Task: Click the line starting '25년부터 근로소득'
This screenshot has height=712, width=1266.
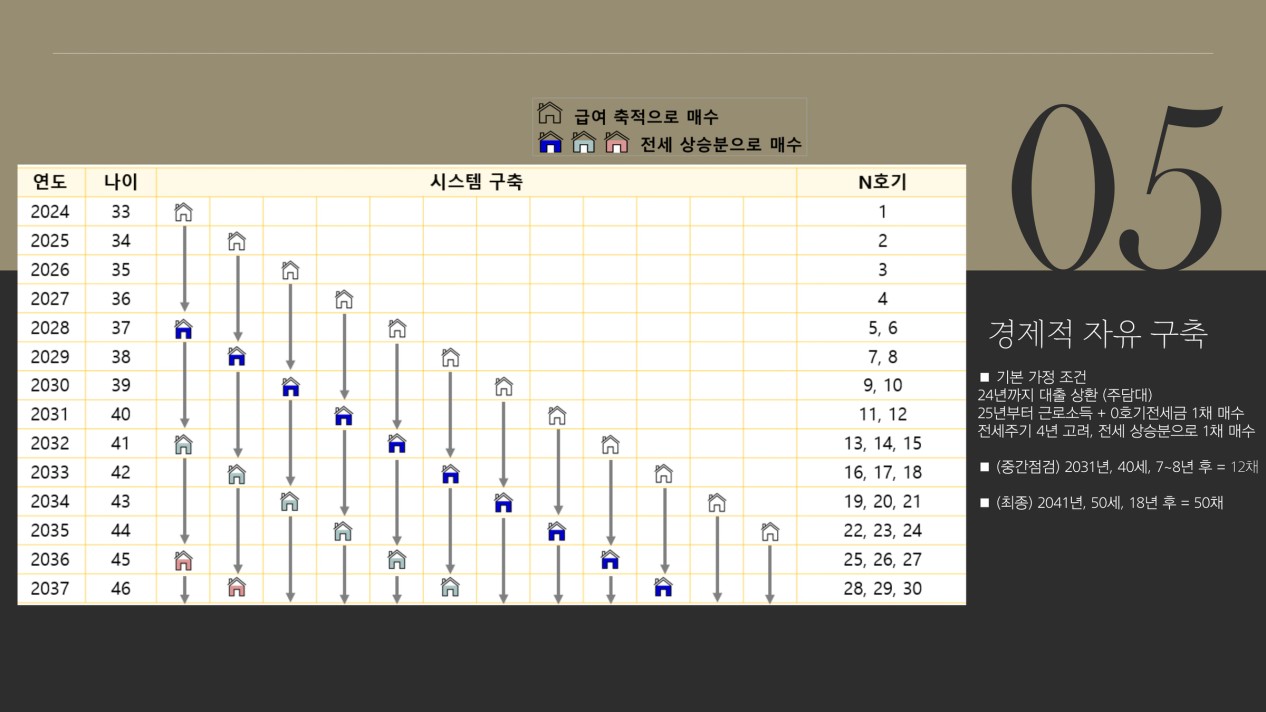Action: (x=1111, y=412)
